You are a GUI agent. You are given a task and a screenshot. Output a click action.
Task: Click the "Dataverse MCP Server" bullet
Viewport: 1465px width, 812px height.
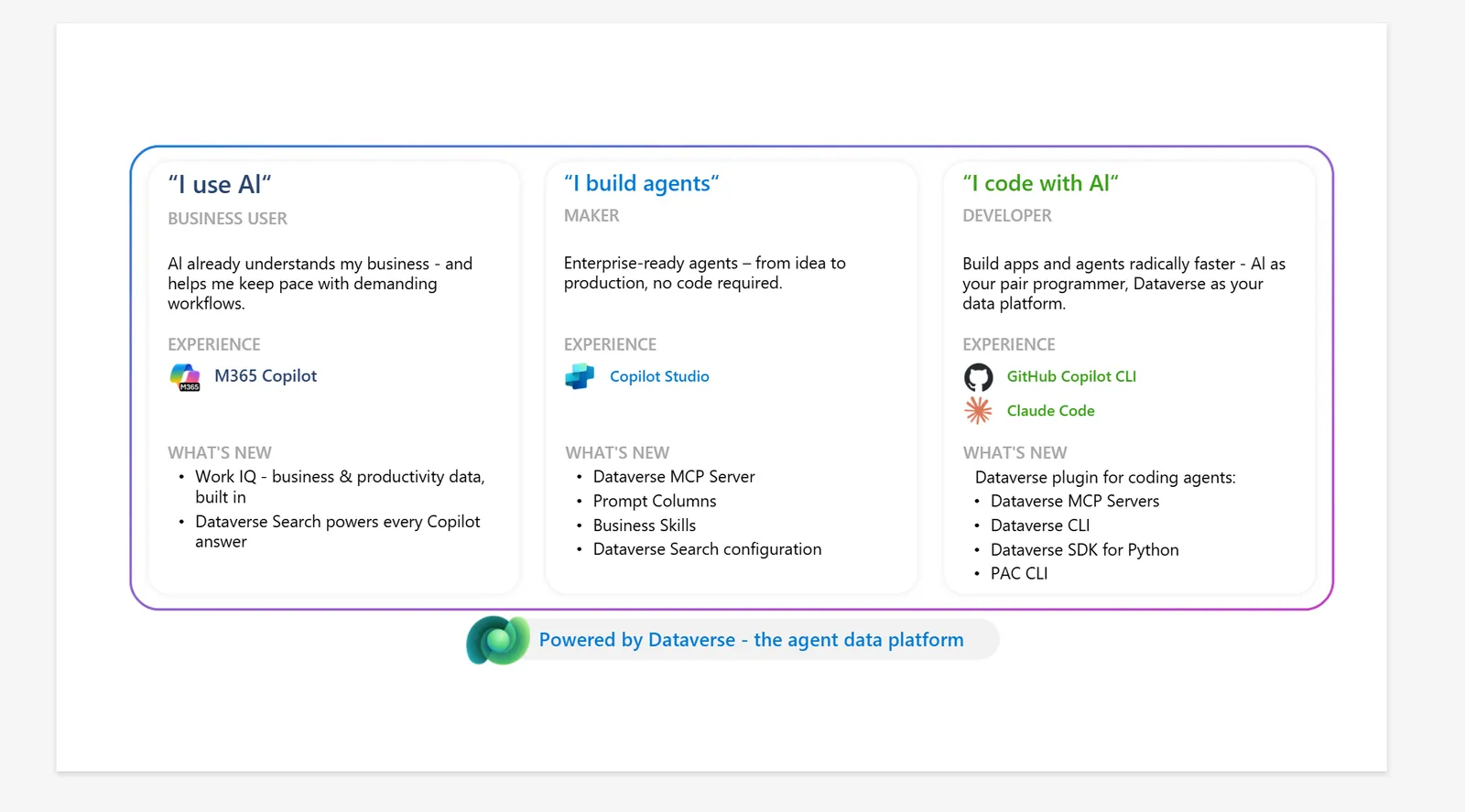(674, 477)
